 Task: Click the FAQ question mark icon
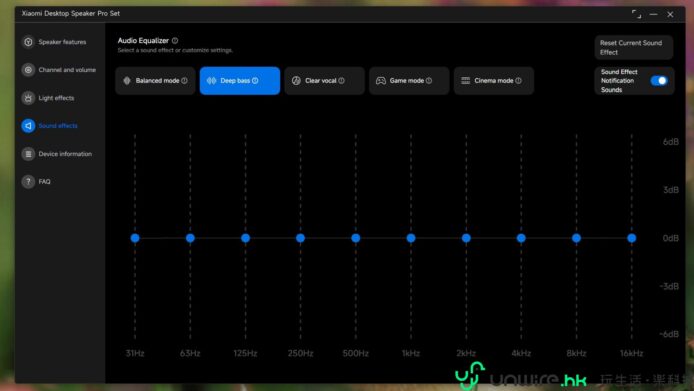click(28, 182)
